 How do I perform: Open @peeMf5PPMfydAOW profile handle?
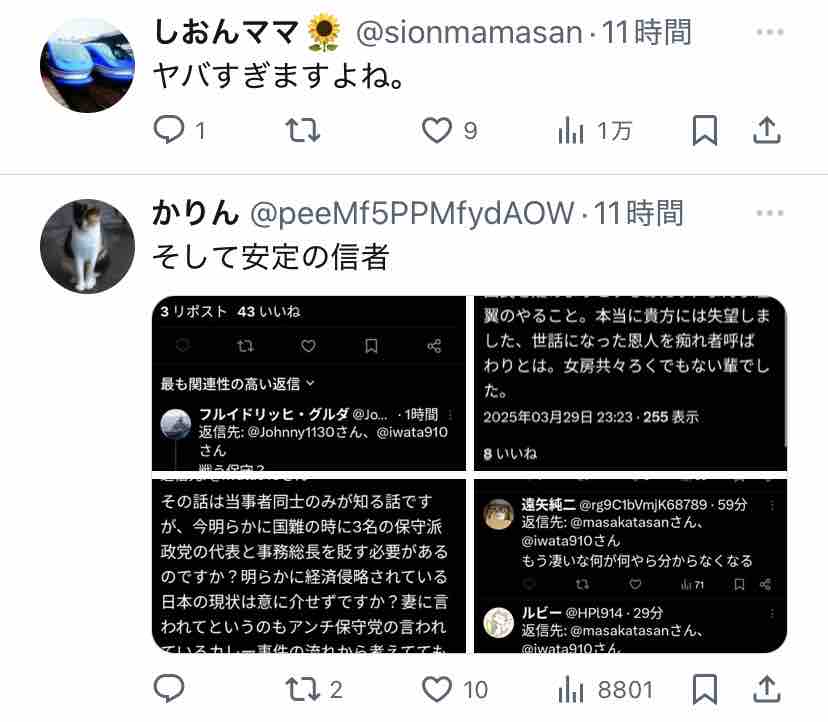[x=412, y=214]
